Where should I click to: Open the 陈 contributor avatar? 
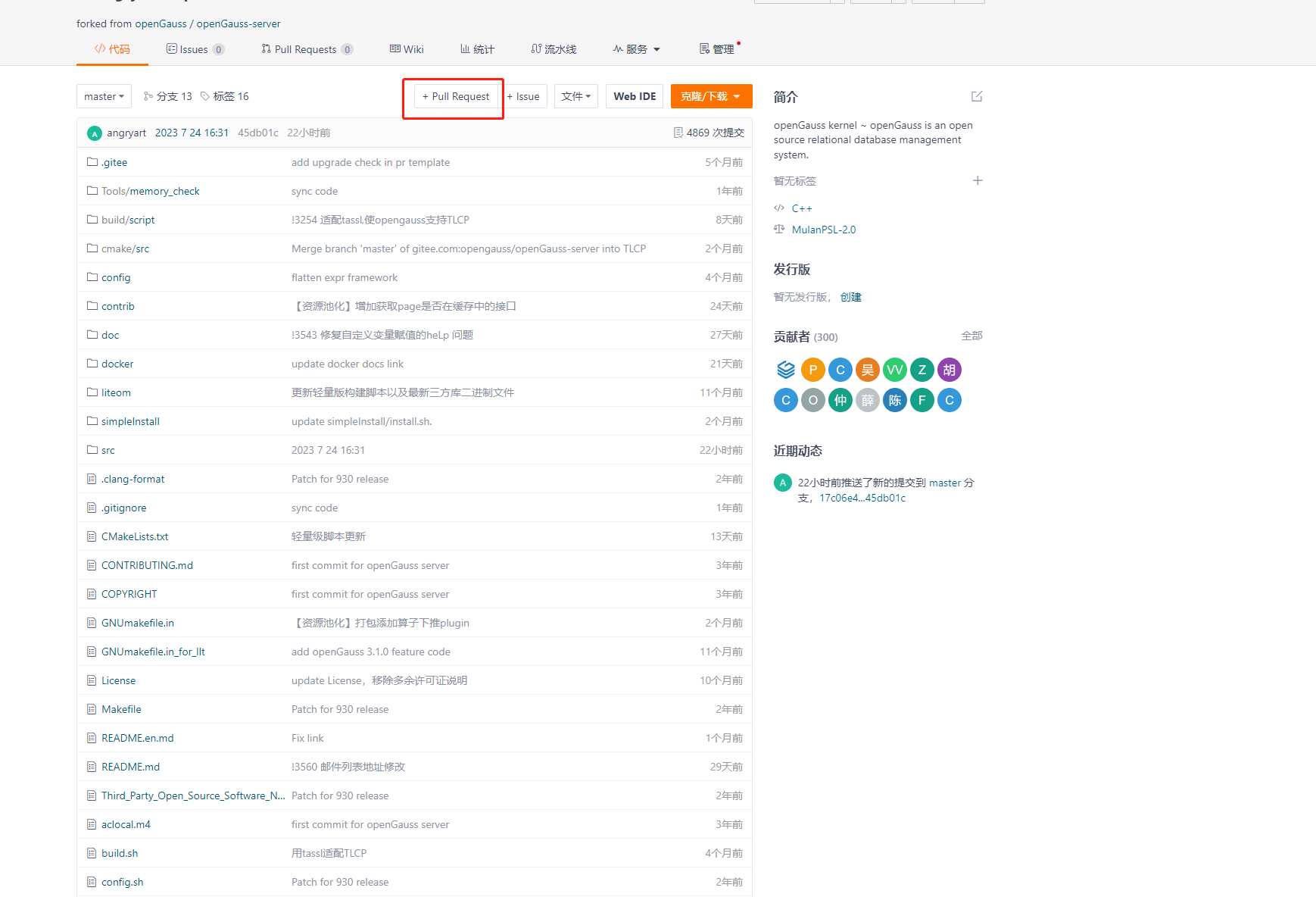[x=895, y=400]
